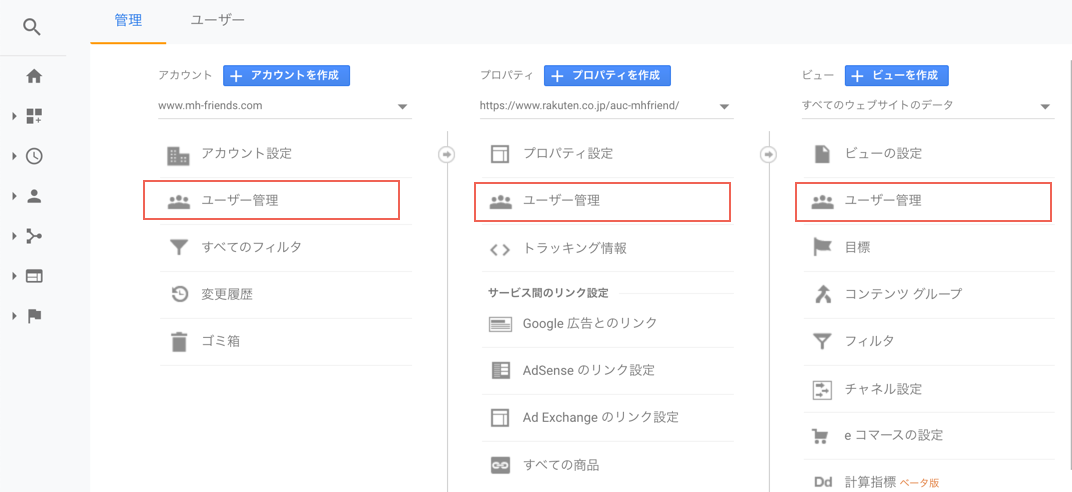Open ゴミ箱 trash can item
1072x492 pixels.
(286, 342)
